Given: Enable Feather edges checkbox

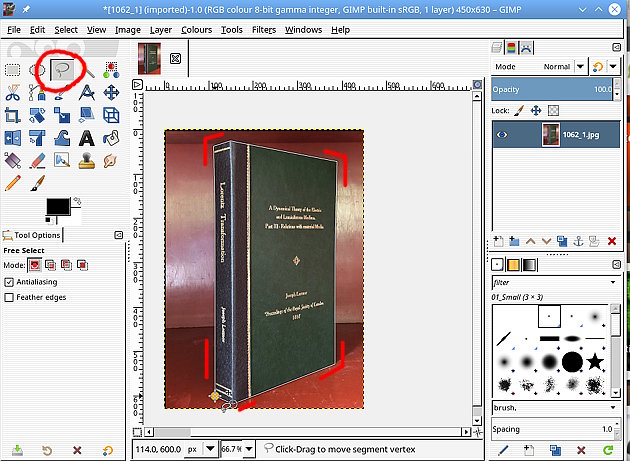Looking at the screenshot, I should click(x=9, y=297).
